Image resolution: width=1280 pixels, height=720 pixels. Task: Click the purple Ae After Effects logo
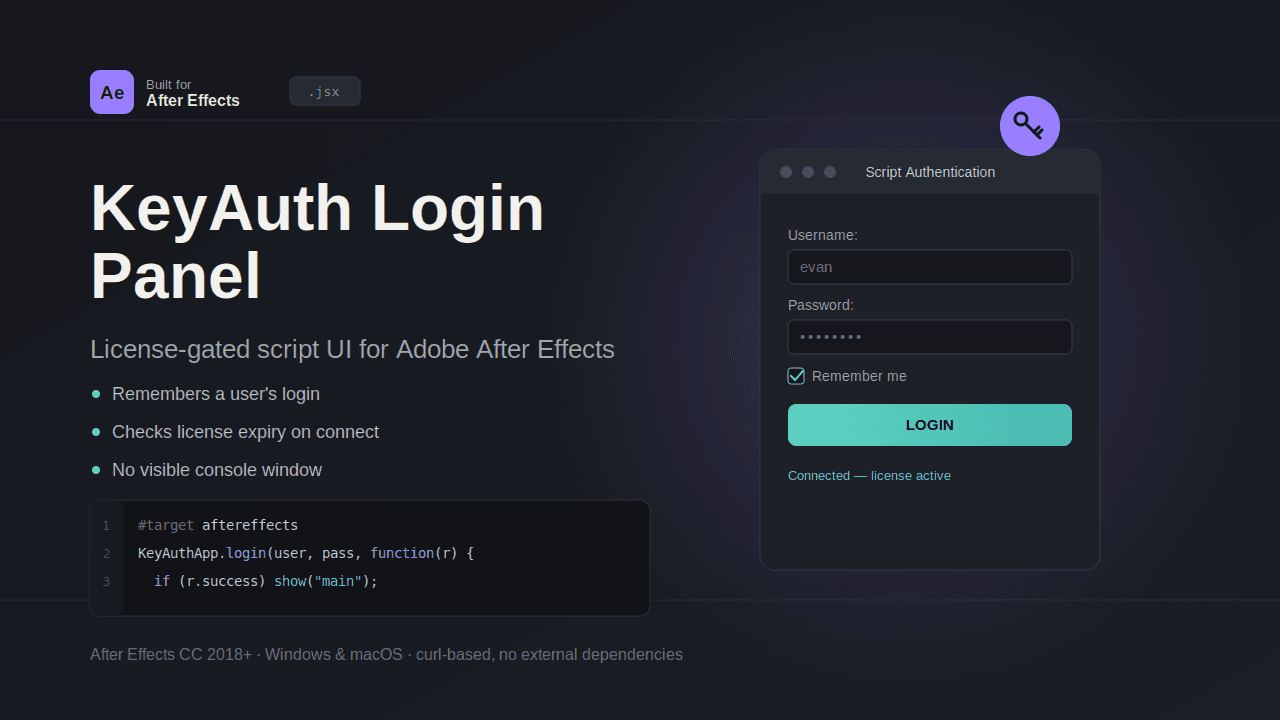click(112, 92)
